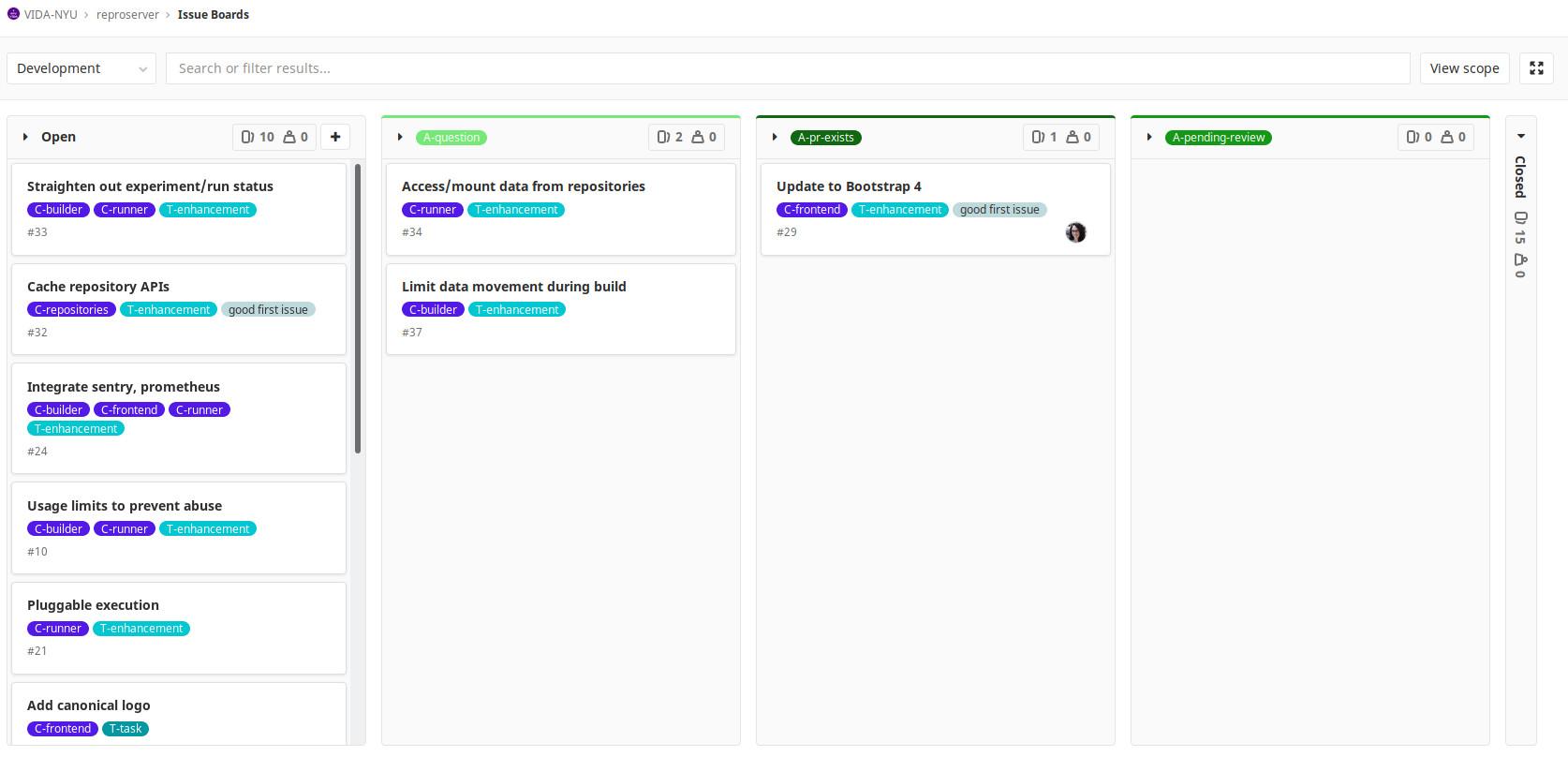
Task: Click issue count icon in Open header
Action: (247, 137)
